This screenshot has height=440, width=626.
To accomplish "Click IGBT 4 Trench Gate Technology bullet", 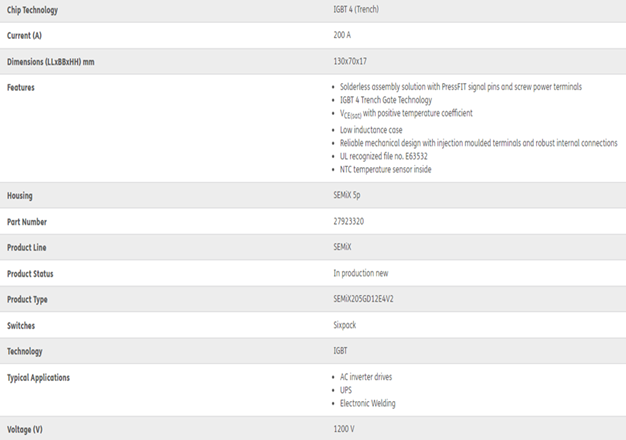I will pyautogui.click(x=386, y=100).
